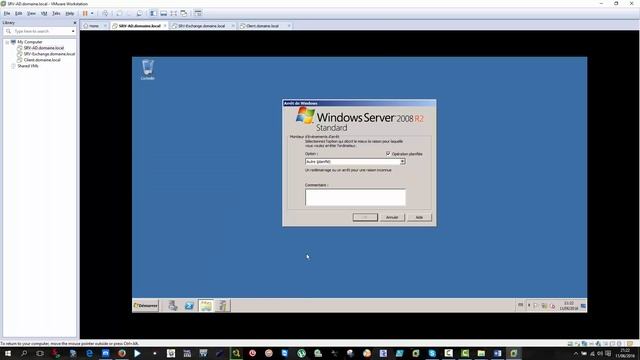Select SRV-Exchange.domaine.local in the library
The width and height of the screenshot is (640, 360).
pyautogui.click(x=49, y=54)
